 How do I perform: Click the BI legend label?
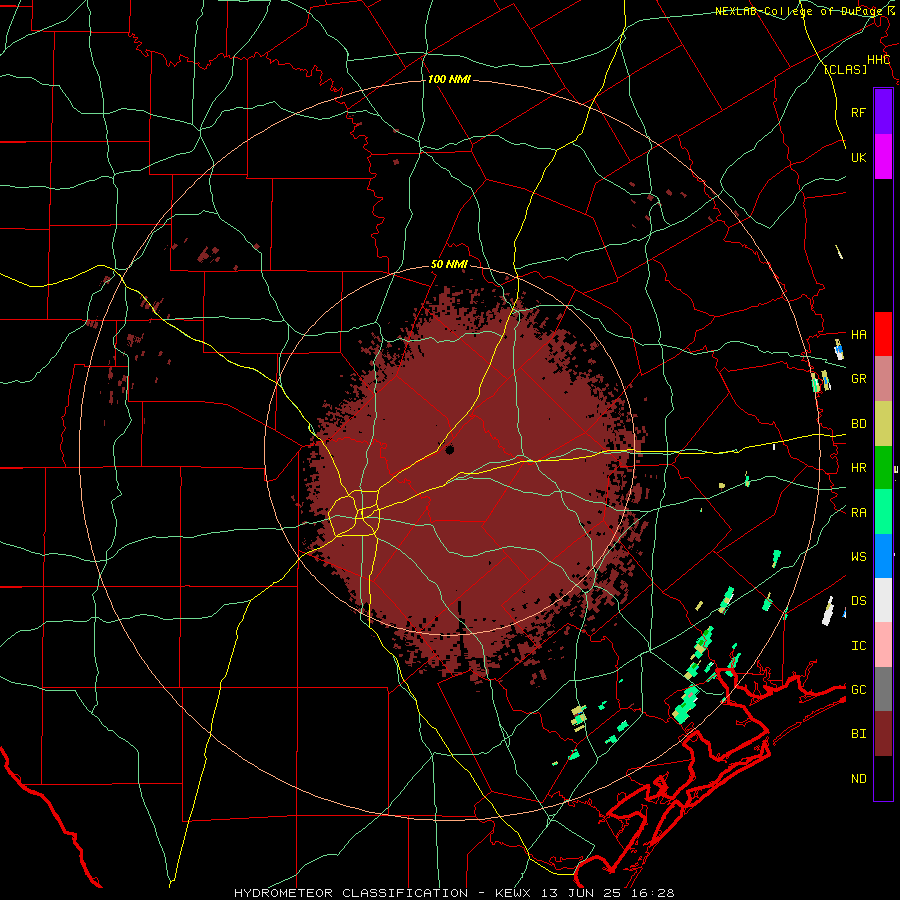point(858,734)
